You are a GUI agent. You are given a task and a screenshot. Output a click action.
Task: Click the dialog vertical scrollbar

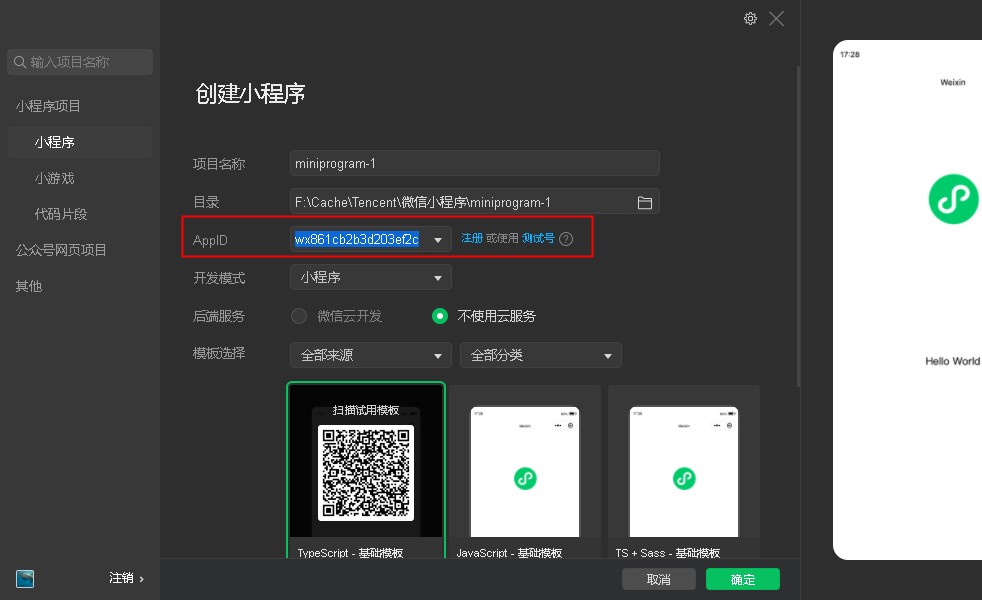tap(798, 225)
